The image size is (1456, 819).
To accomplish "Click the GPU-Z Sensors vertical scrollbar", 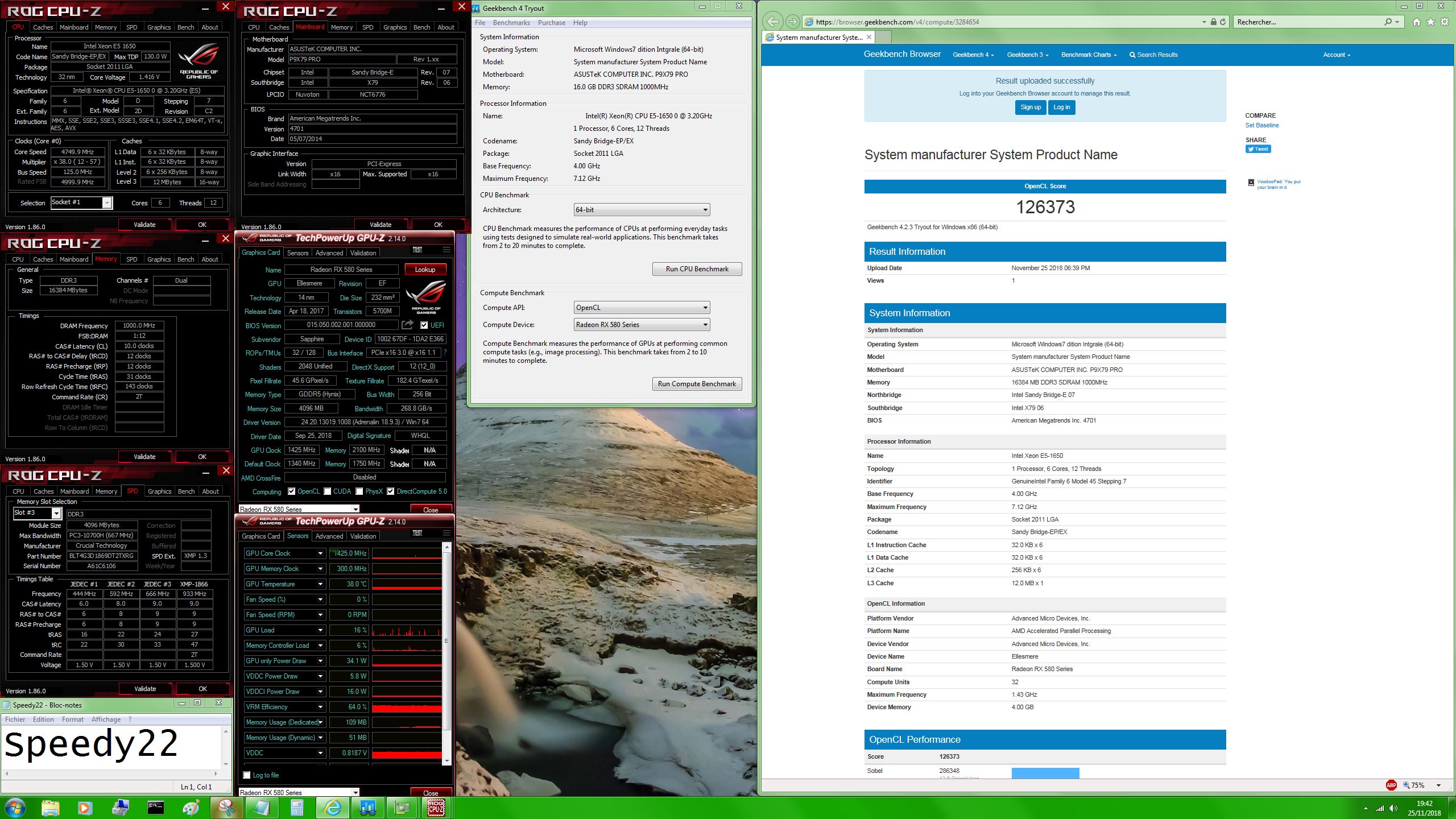I will 446,653.
